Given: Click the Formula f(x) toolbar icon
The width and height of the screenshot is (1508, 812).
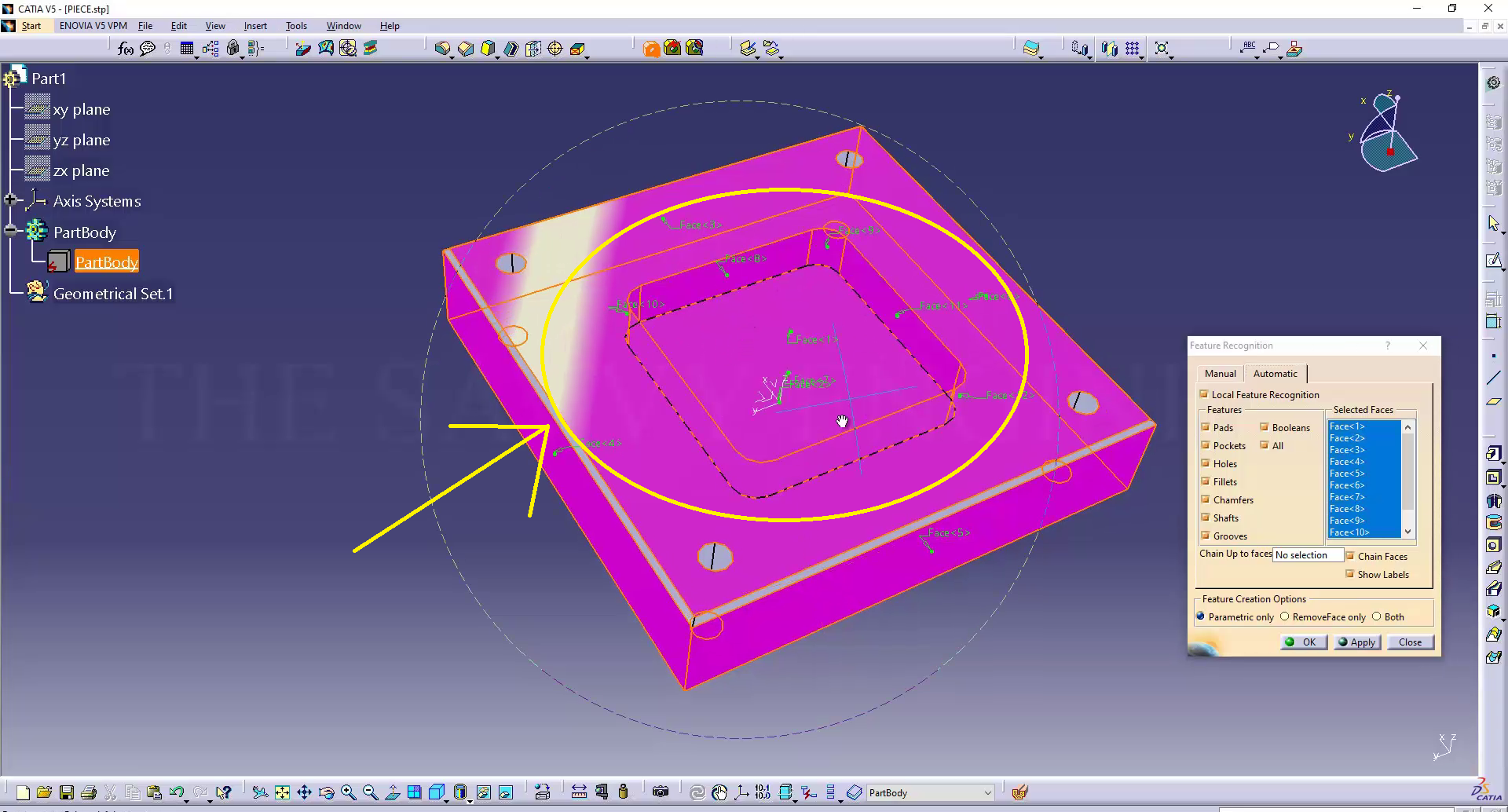Looking at the screenshot, I should [x=125, y=49].
